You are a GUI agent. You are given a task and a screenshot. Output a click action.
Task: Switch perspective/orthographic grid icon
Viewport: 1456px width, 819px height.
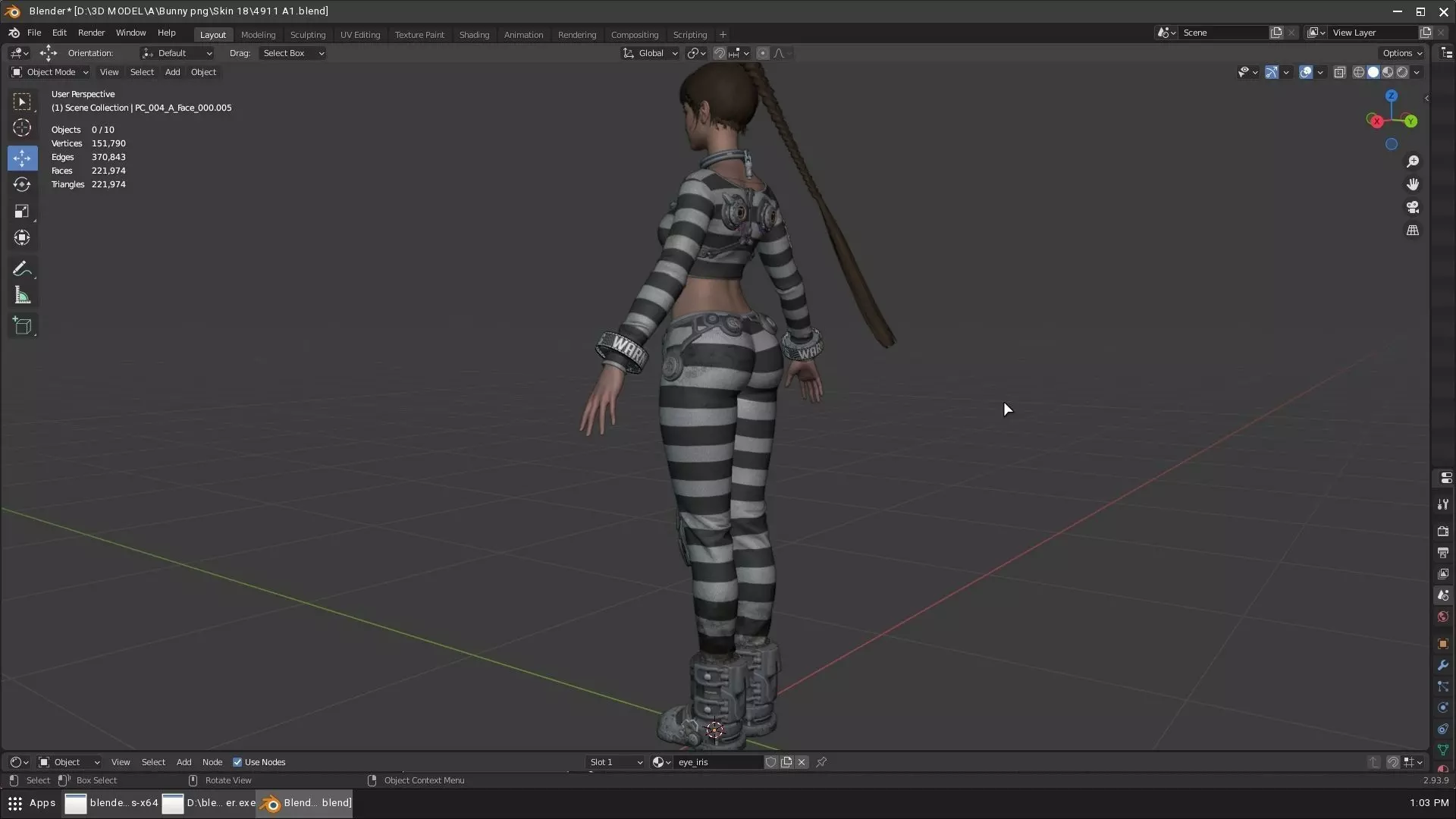click(1413, 231)
